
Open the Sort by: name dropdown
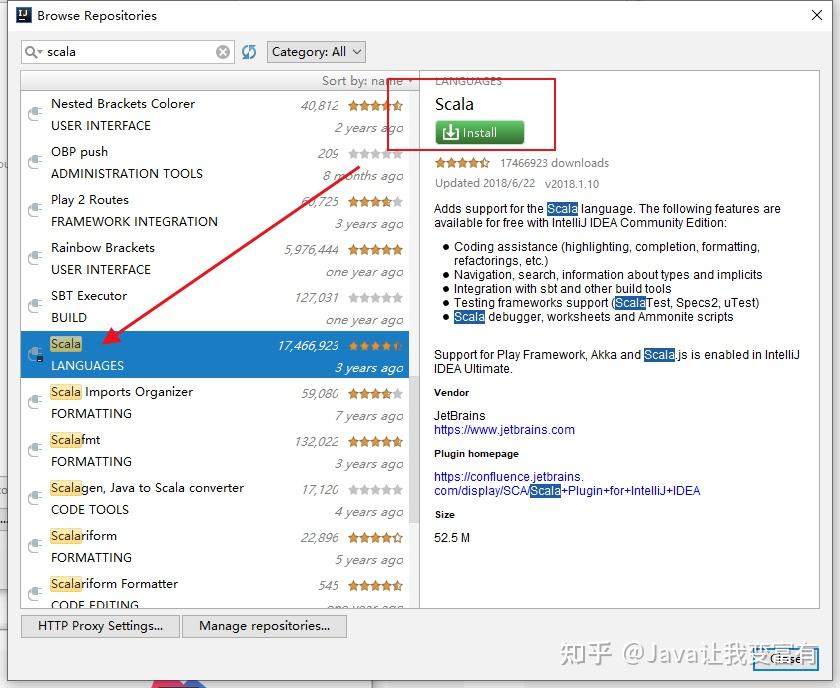point(367,81)
